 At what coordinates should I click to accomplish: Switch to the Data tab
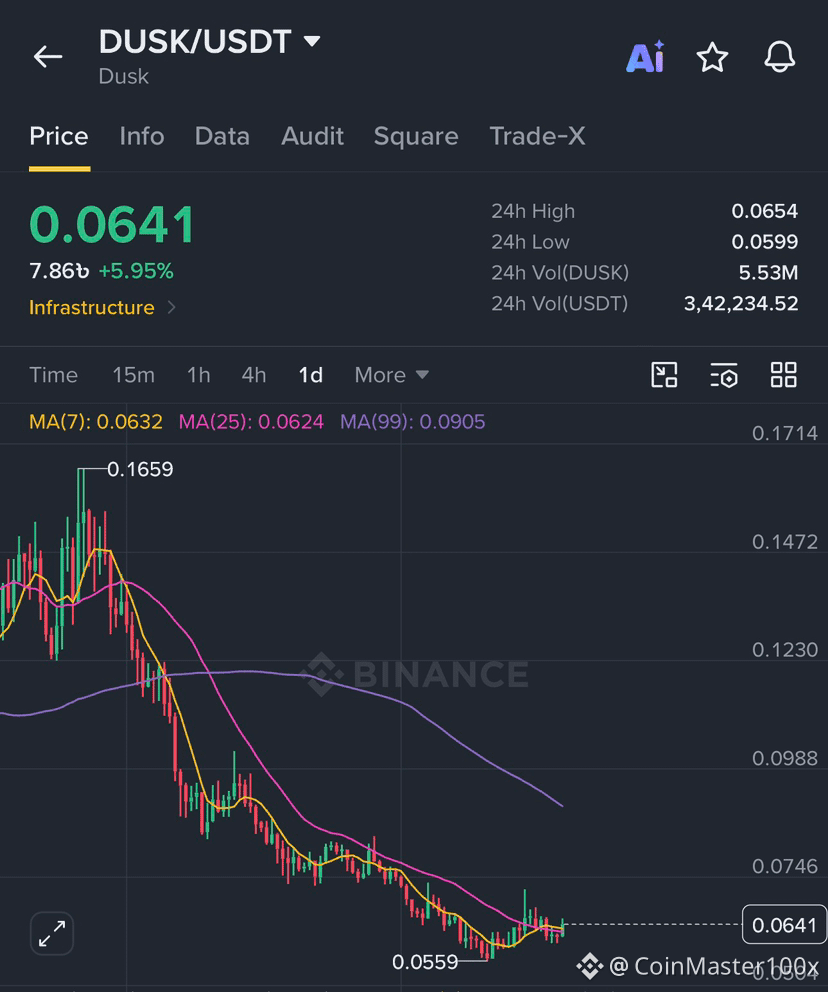click(222, 136)
